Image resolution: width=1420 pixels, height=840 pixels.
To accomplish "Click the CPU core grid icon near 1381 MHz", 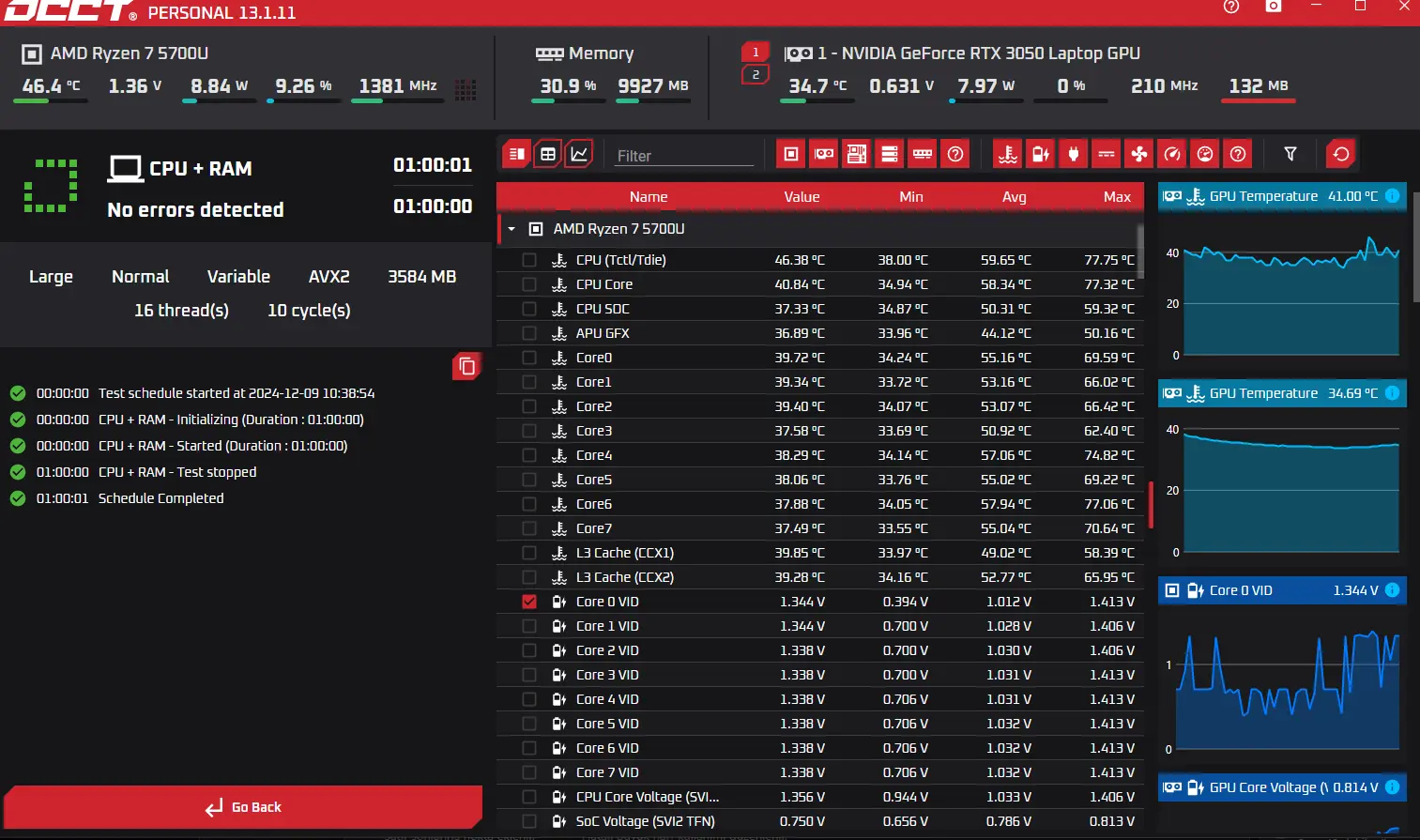I will point(466,89).
